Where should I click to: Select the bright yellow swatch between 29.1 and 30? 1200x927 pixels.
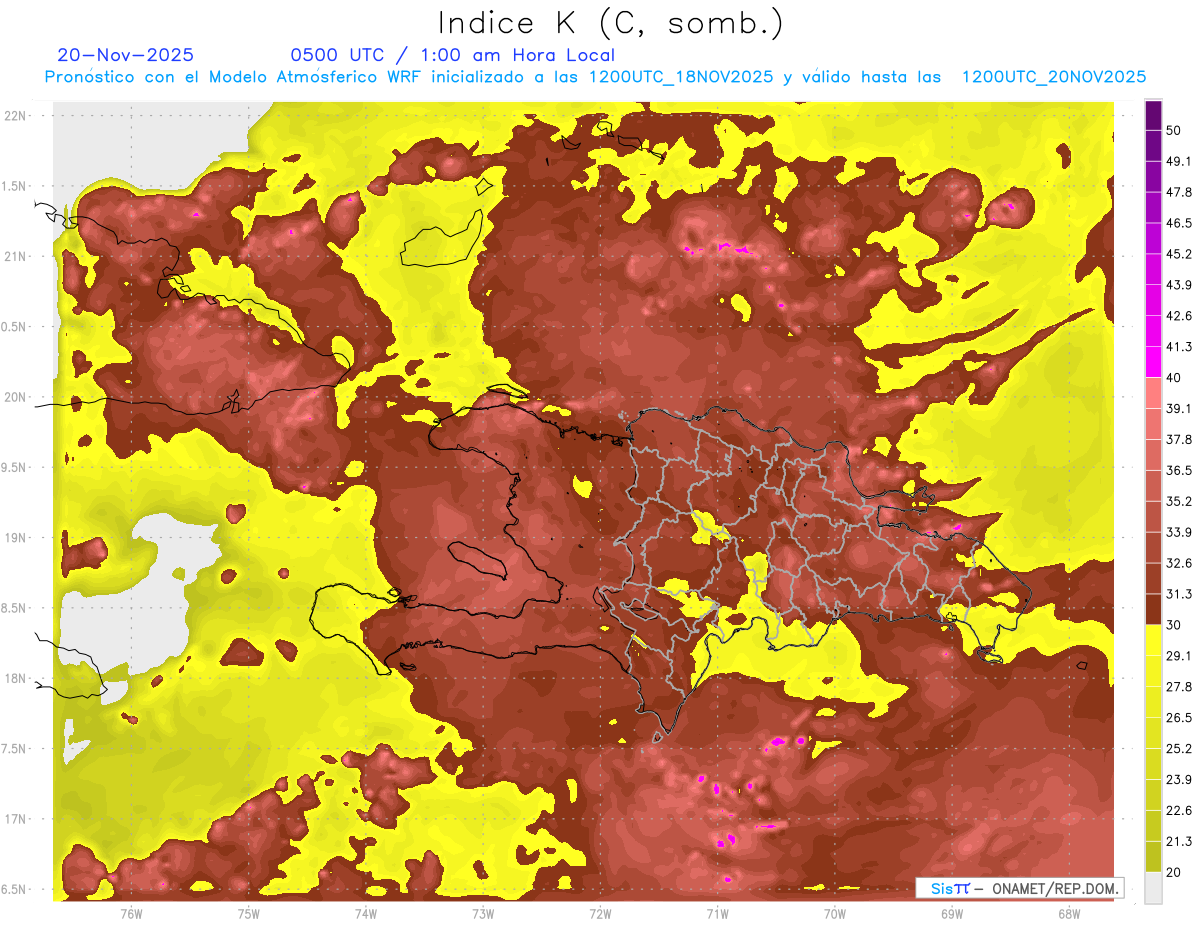pyautogui.click(x=1153, y=641)
